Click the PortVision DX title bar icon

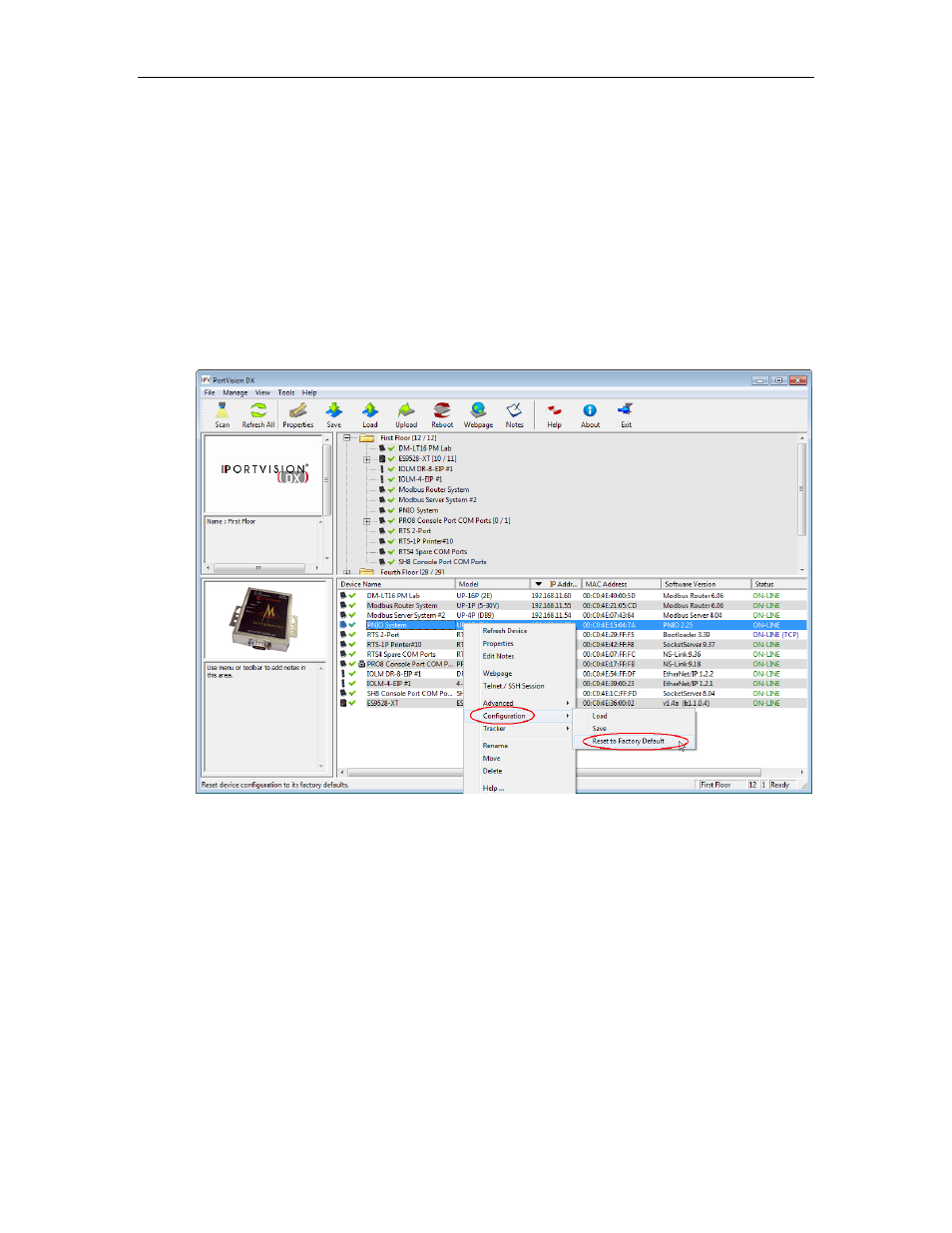(x=206, y=380)
